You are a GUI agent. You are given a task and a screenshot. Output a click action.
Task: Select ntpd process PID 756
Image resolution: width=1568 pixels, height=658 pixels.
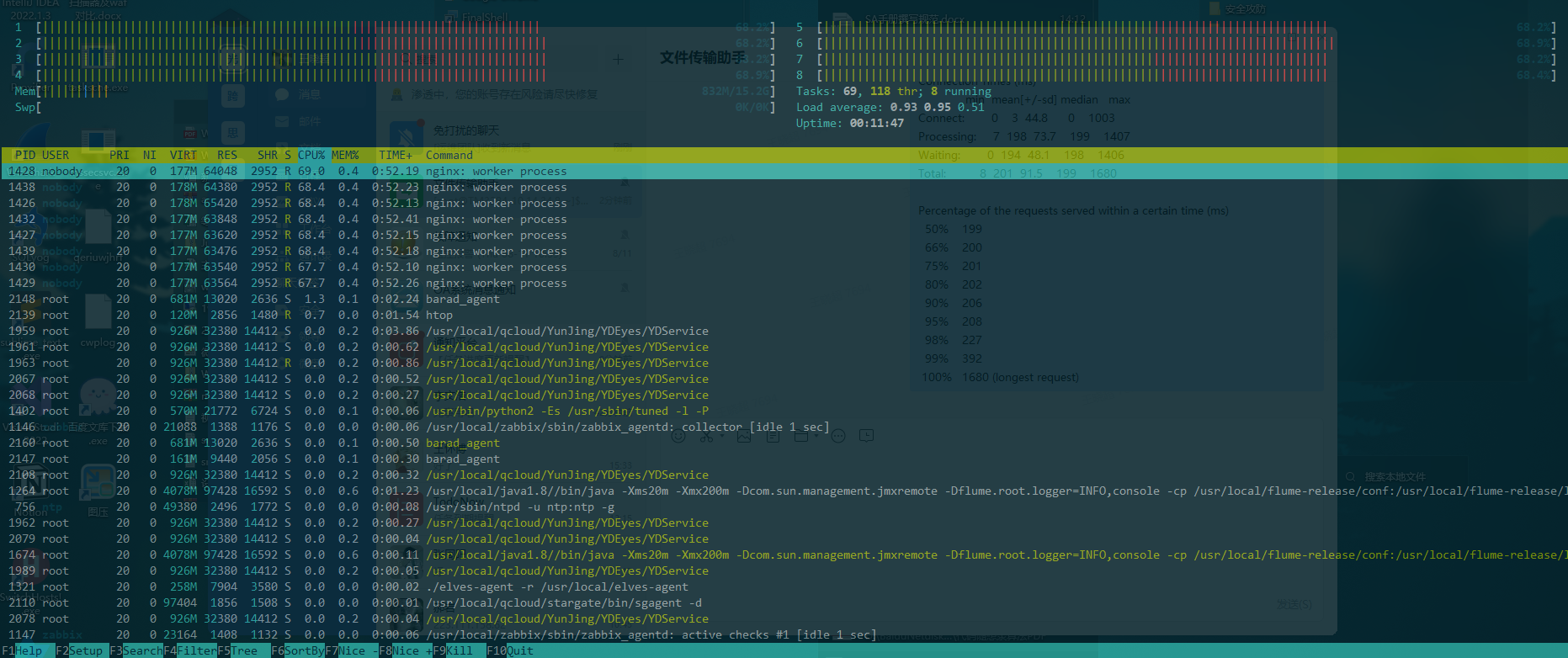784,507
